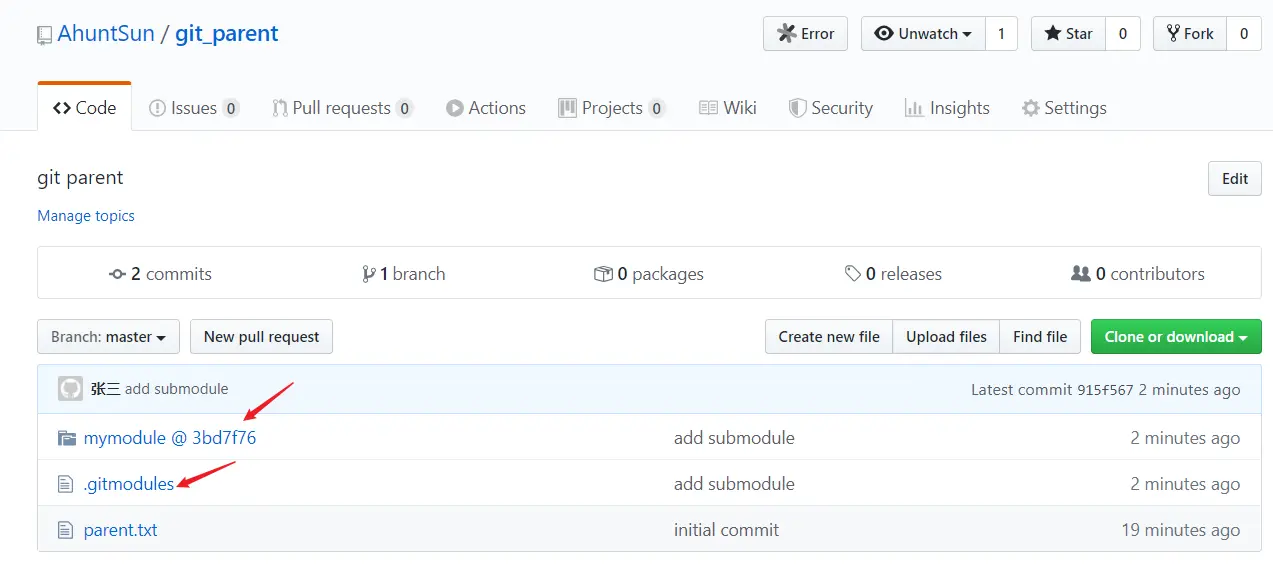Viewport: 1273px width, 569px height.
Task: Click the commit author avatar thumbnail
Action: click(x=70, y=389)
